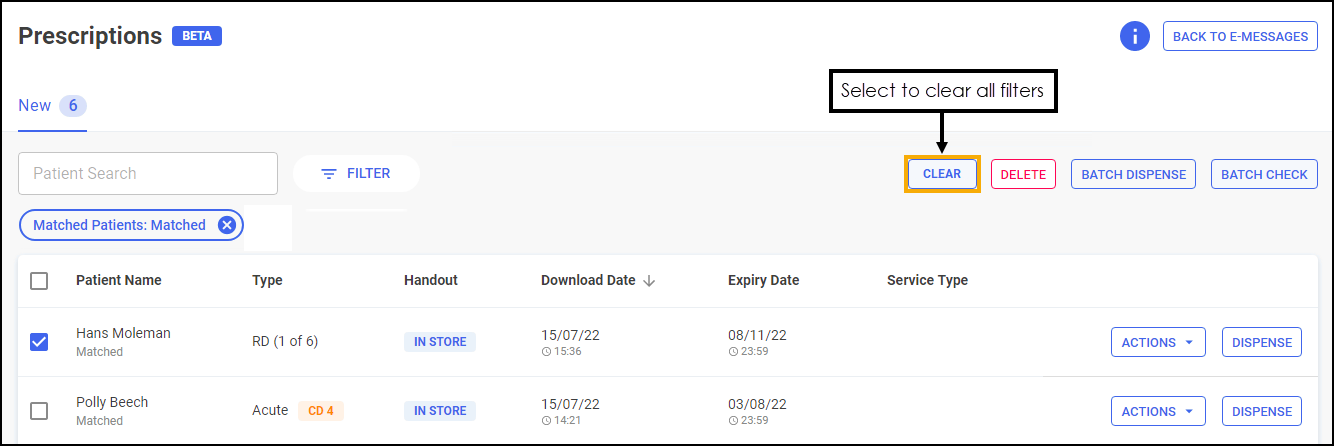Image resolution: width=1334 pixels, height=446 pixels.
Task: Click the Download Date sort arrow
Action: click(649, 281)
